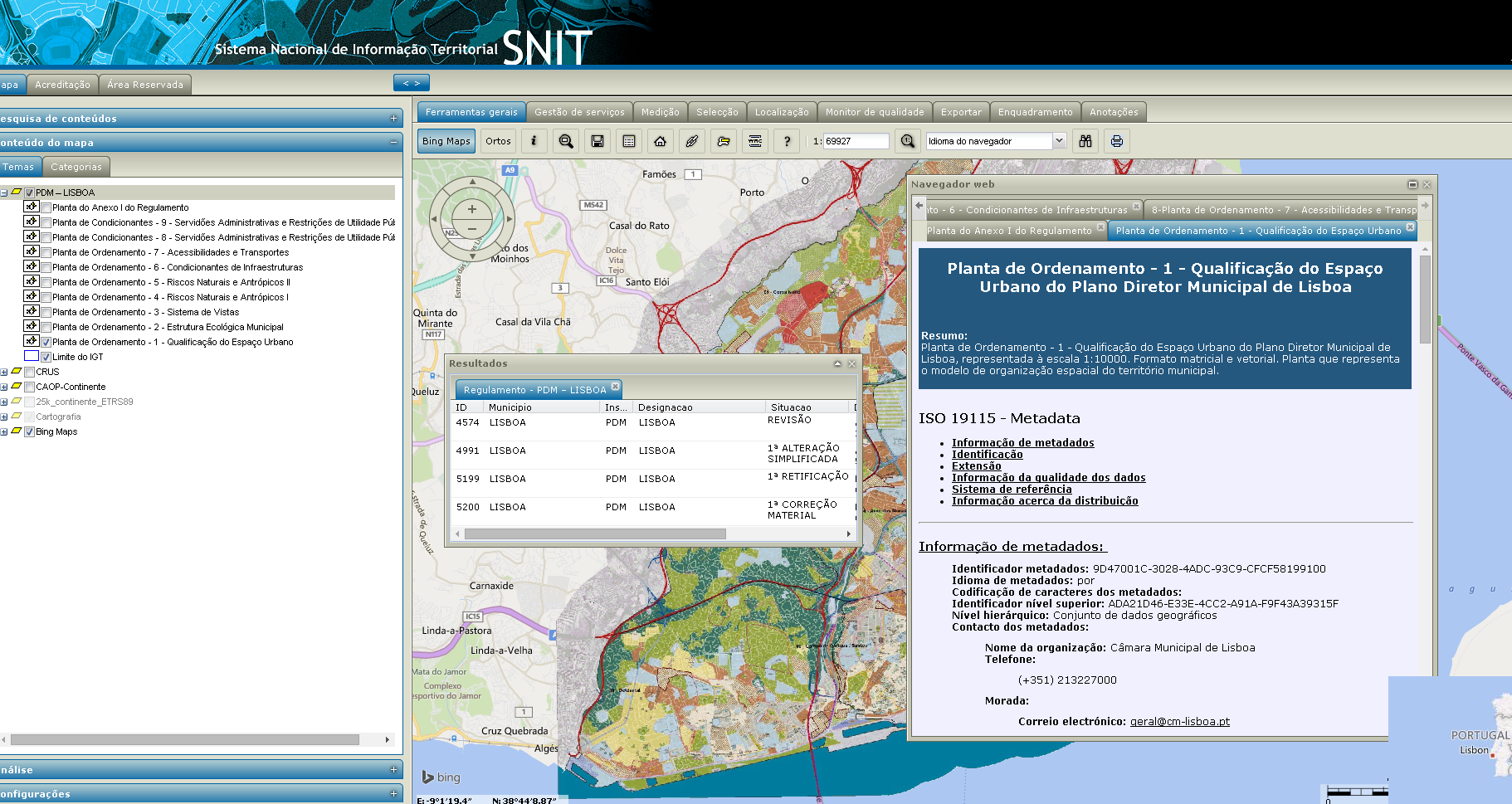1512x804 pixels.
Task: Close the Regulamento - PDM – LISBOA results tab
Action: [x=615, y=387]
